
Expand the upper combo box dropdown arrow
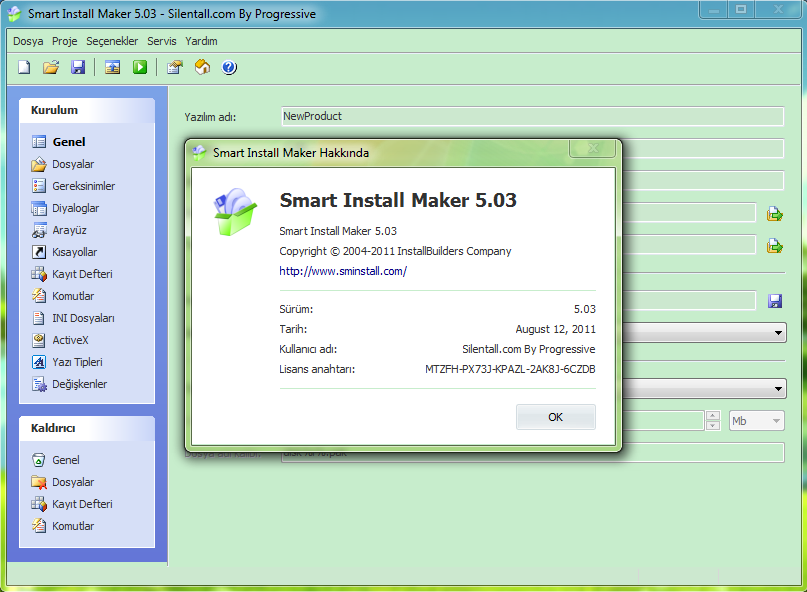click(778, 333)
